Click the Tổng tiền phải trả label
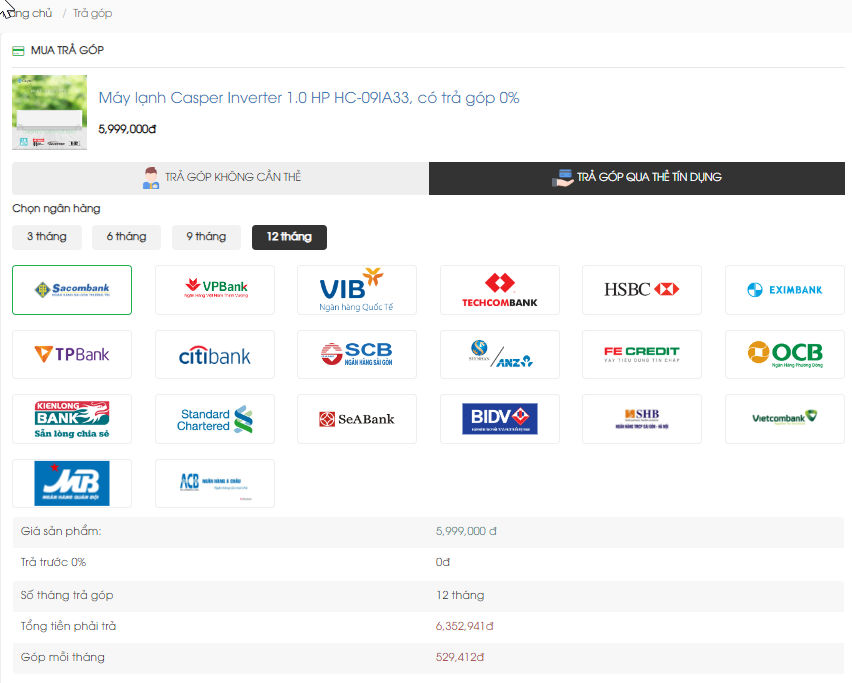Image resolution: width=852 pixels, height=683 pixels. click(68, 626)
